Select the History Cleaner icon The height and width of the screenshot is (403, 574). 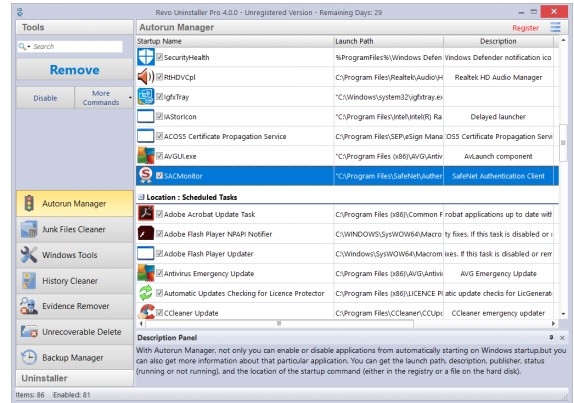point(29,280)
